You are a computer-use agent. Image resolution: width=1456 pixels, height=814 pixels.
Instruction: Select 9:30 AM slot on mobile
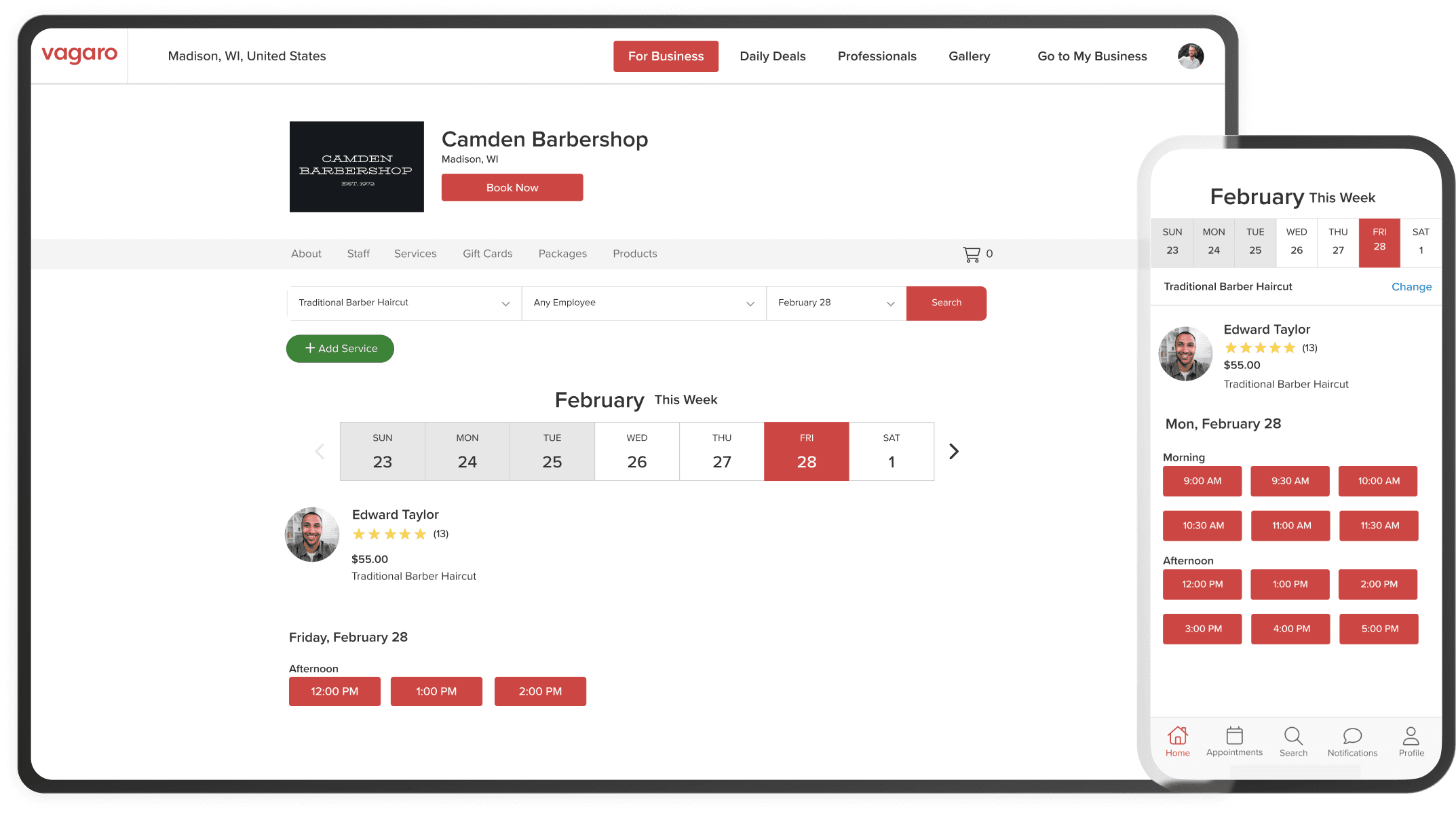point(1290,481)
